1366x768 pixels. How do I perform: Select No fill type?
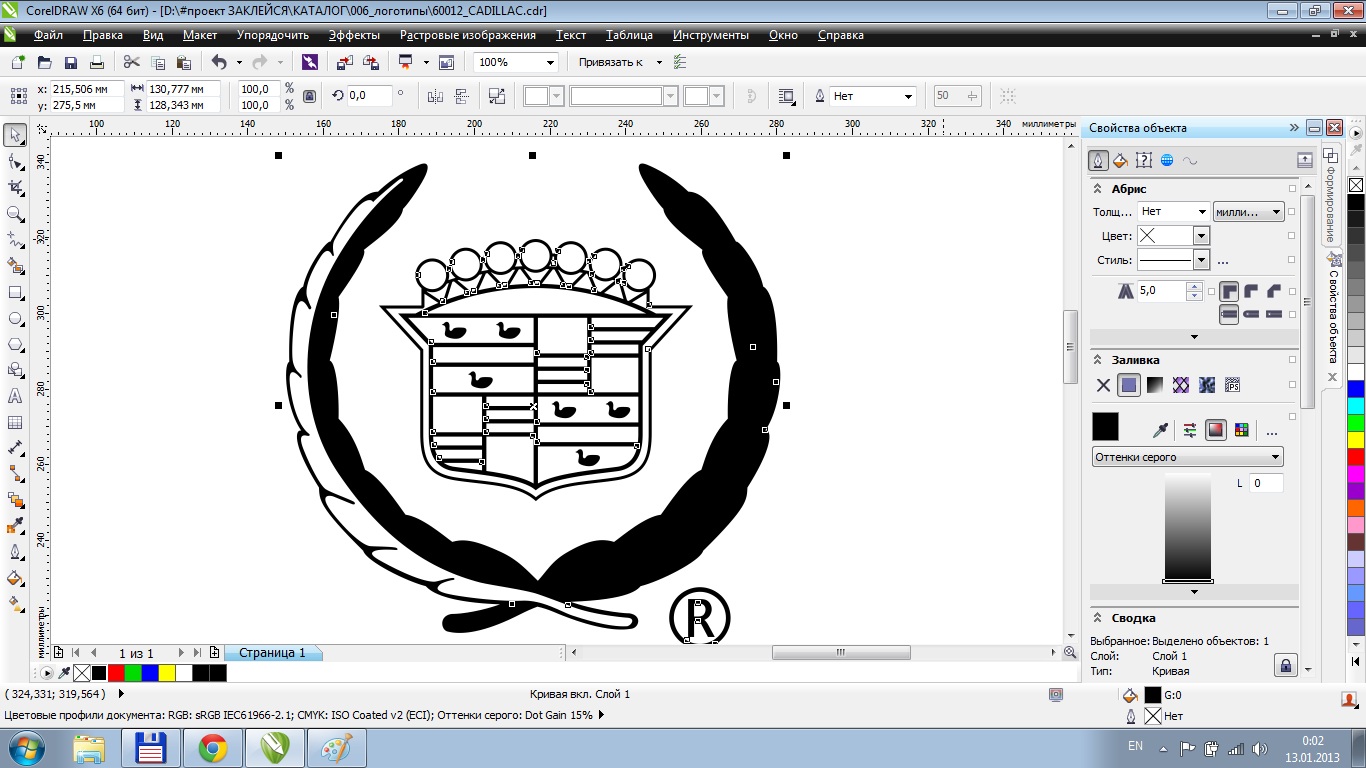[1103, 385]
